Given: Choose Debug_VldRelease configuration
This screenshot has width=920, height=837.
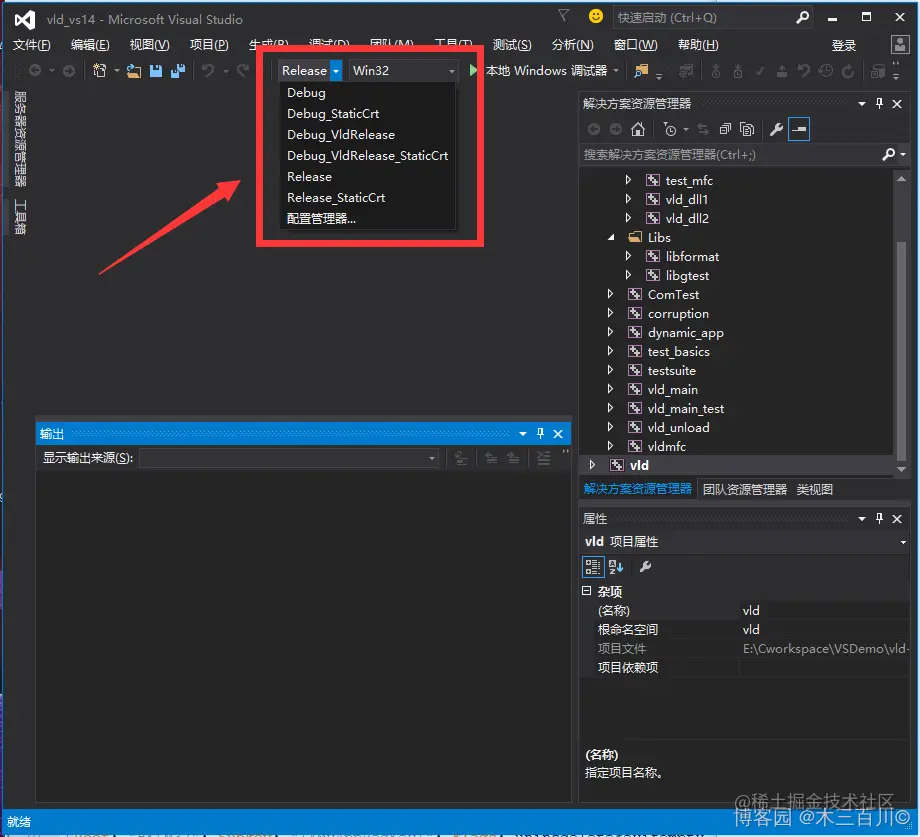Looking at the screenshot, I should 367,135.
